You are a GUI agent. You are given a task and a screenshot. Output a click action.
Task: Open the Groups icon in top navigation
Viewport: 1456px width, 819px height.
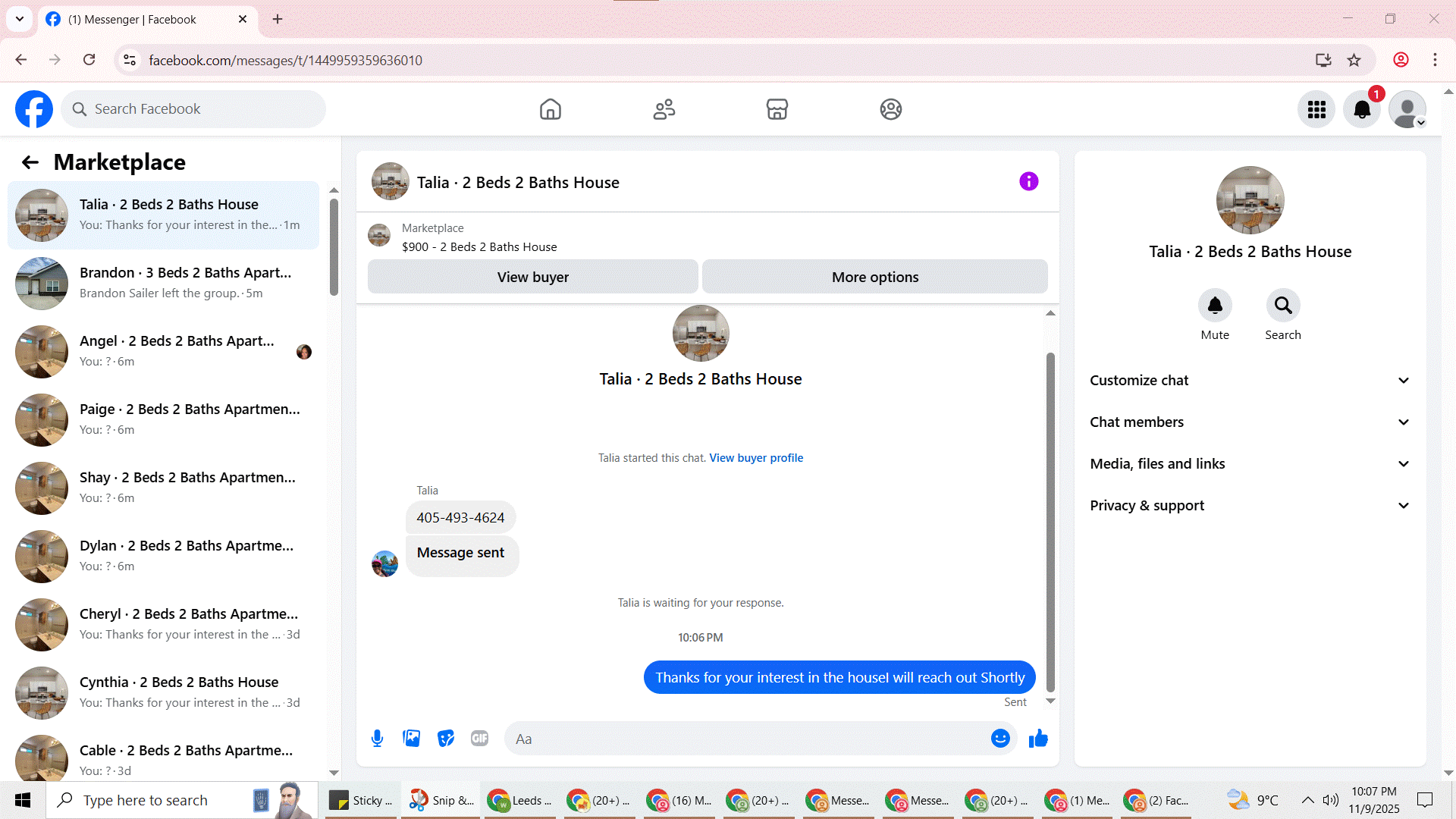point(891,109)
